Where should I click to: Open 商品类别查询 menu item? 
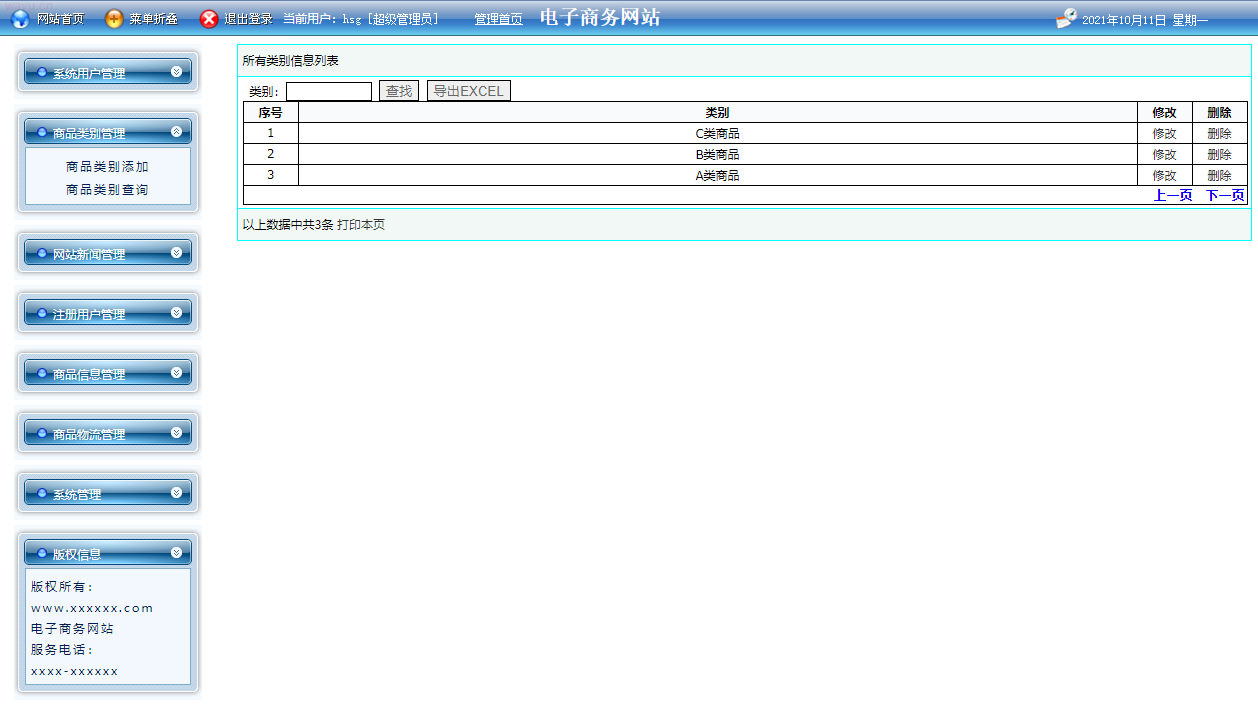[107, 190]
